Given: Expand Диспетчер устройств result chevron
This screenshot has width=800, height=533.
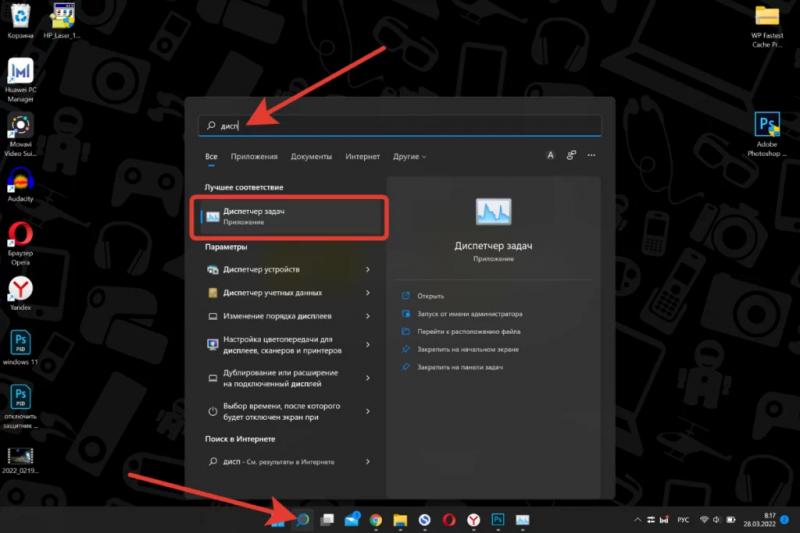Looking at the screenshot, I should (368, 270).
